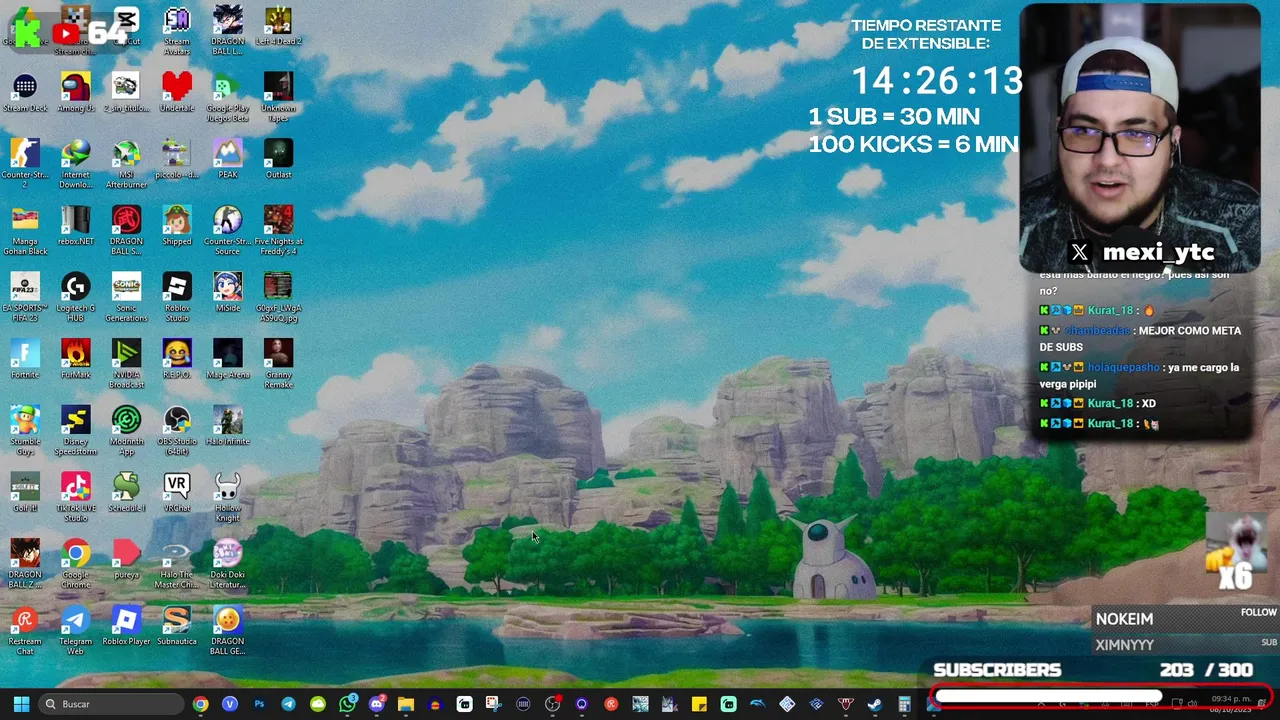Open the PEAK game shortcut

(228, 159)
